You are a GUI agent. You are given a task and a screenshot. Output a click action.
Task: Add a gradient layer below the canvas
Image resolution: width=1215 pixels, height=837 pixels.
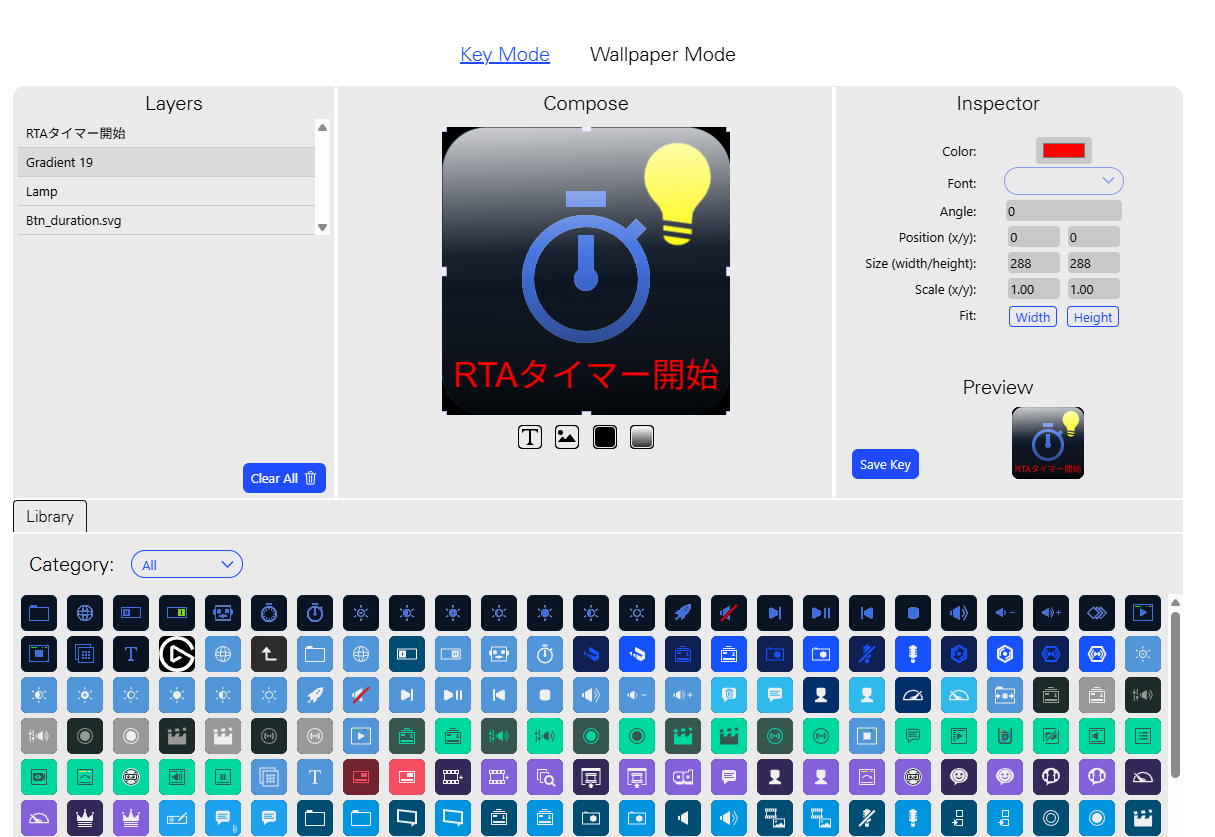tap(642, 437)
